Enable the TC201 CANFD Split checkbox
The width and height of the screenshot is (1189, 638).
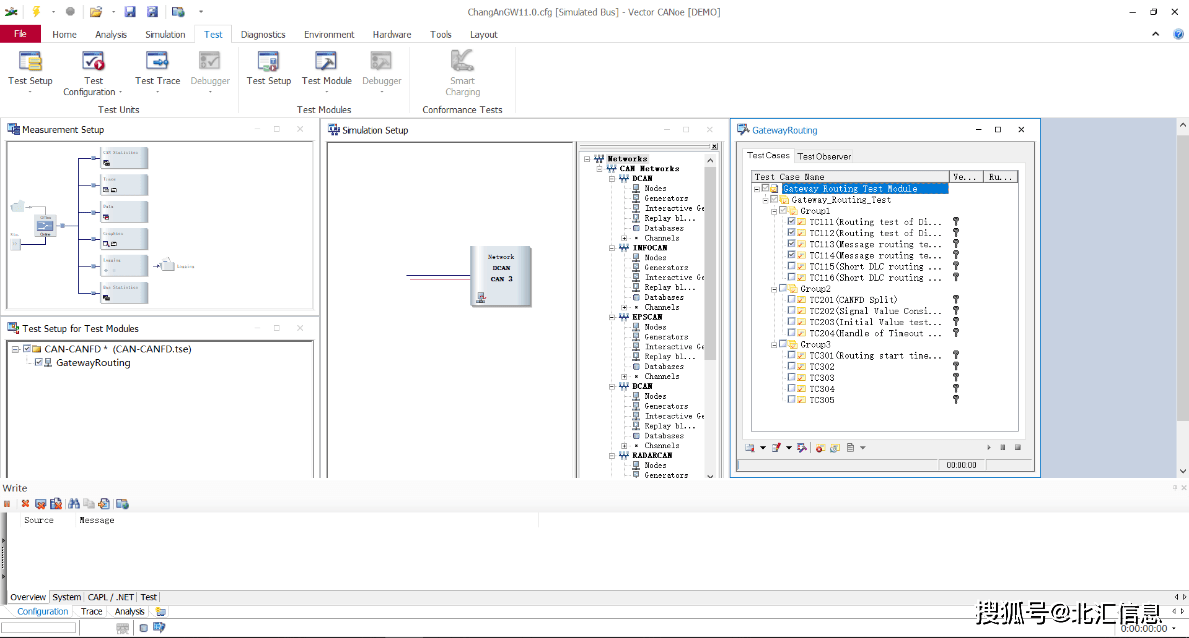point(791,300)
